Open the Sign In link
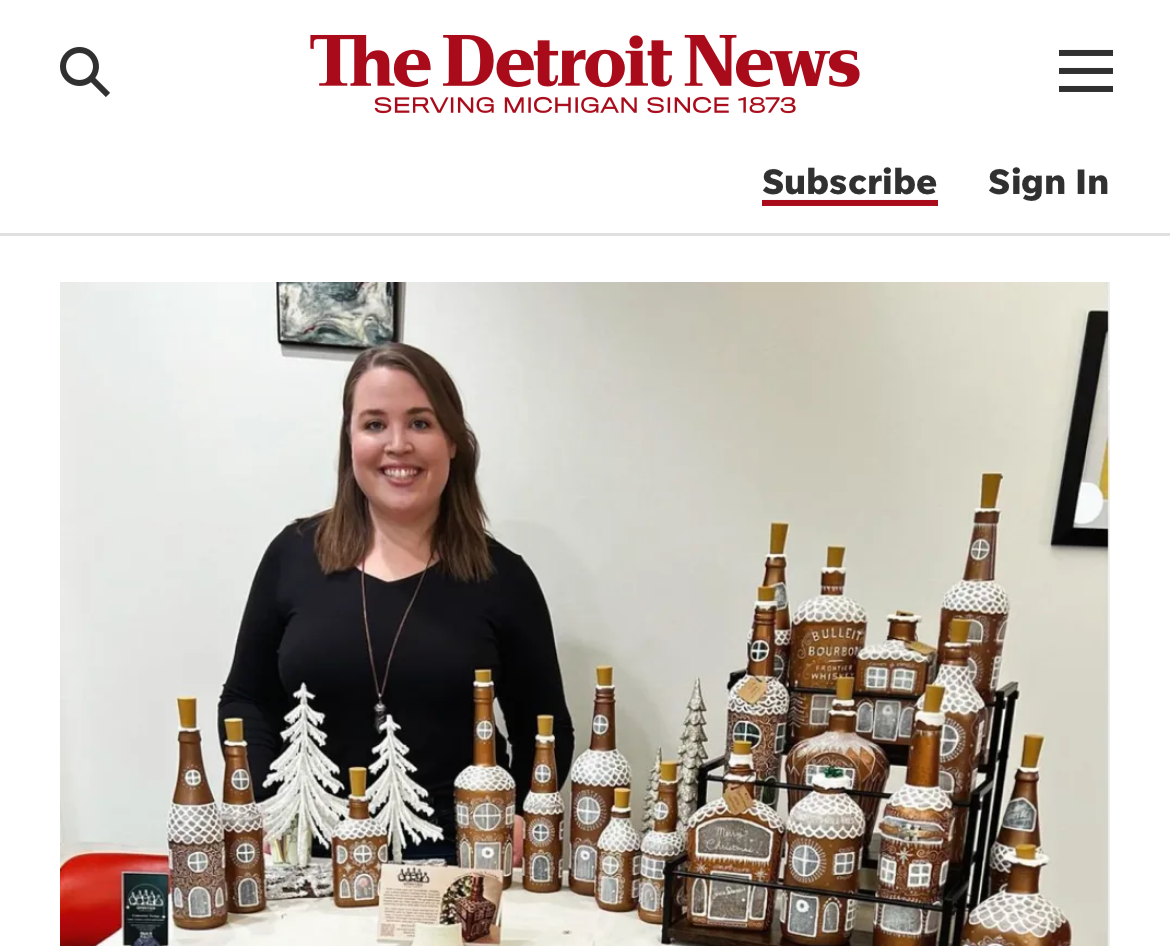The width and height of the screenshot is (1170, 946). [x=1048, y=183]
